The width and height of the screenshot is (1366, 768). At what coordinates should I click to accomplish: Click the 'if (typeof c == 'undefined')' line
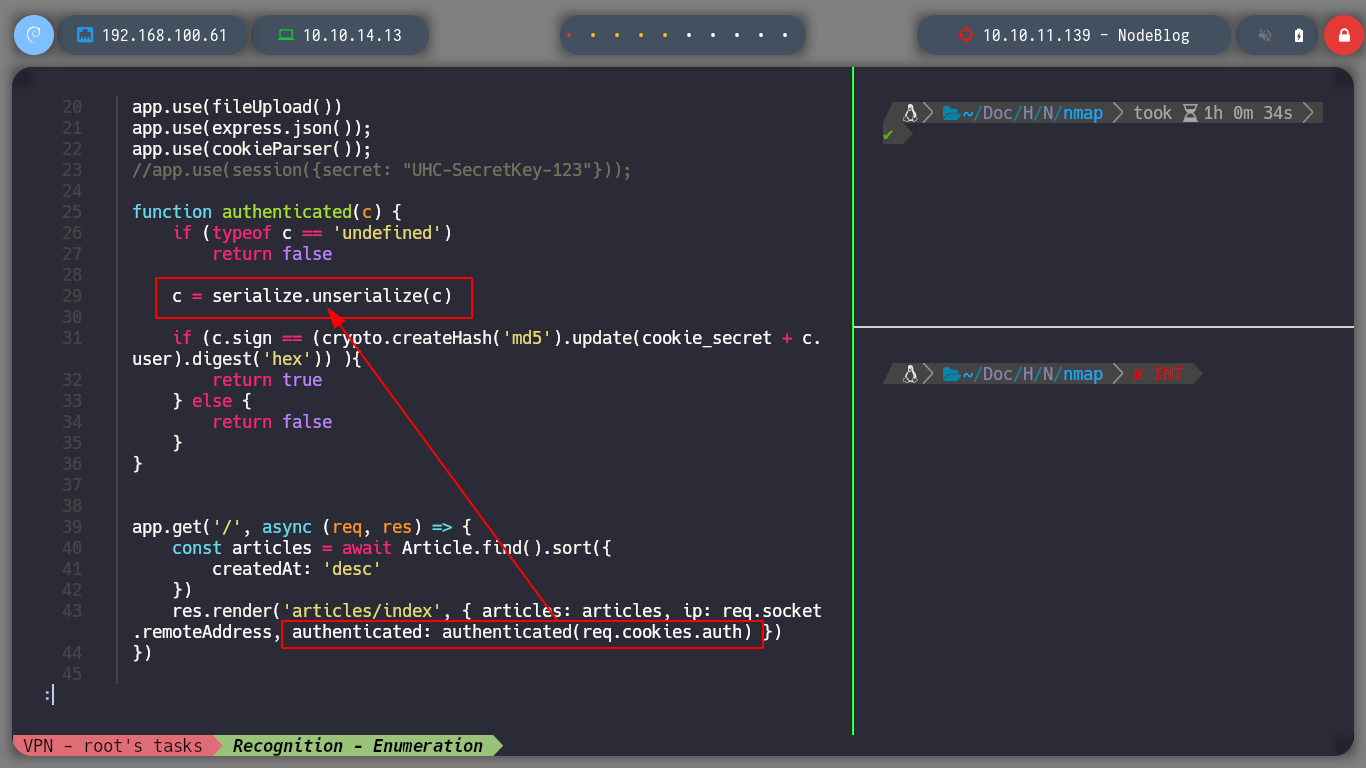click(x=312, y=233)
